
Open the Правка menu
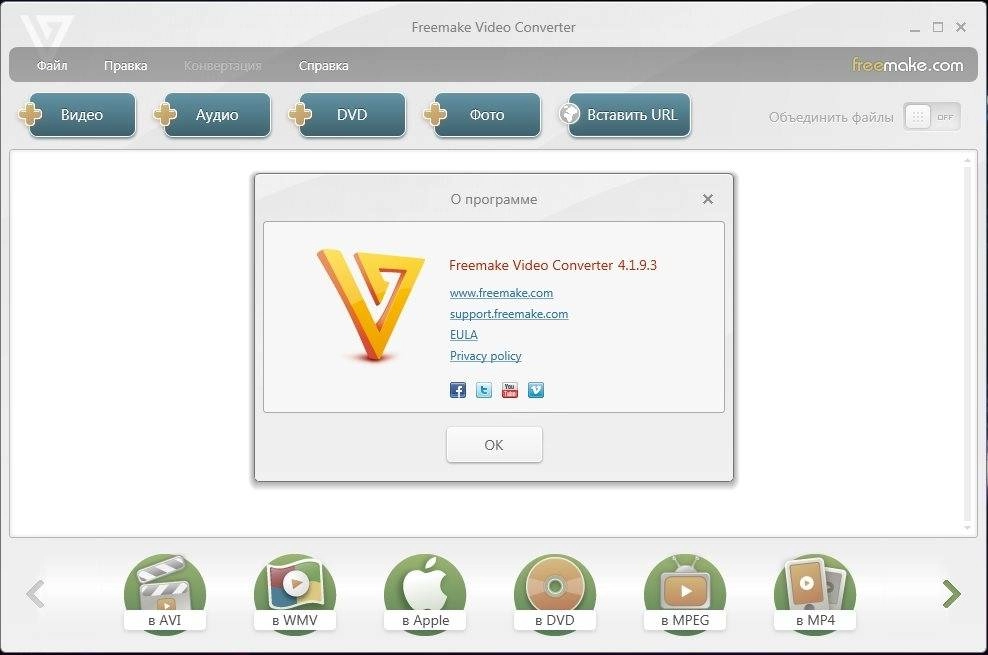point(125,66)
